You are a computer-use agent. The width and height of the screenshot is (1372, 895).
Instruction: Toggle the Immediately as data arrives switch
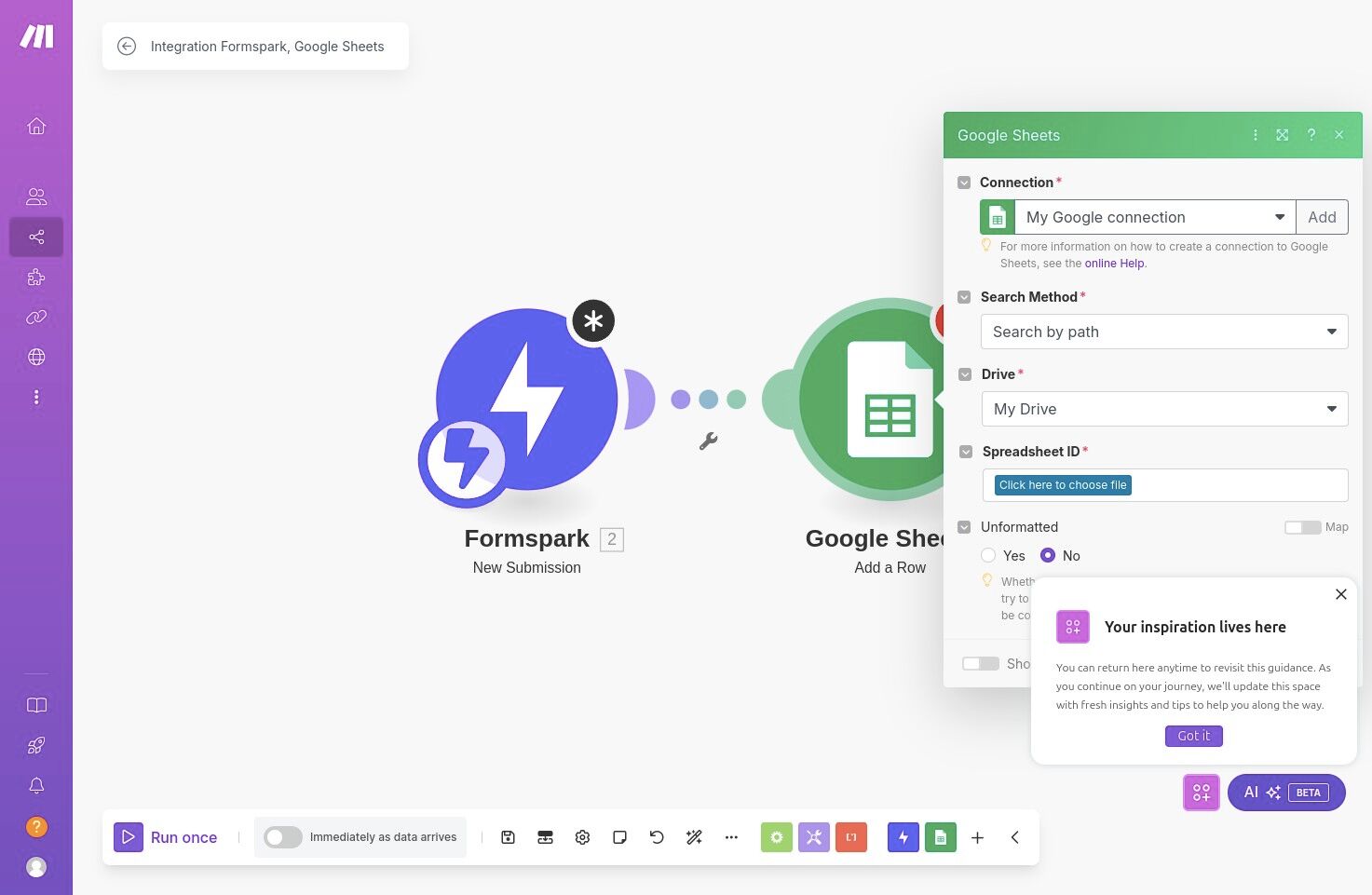pyautogui.click(x=282, y=837)
